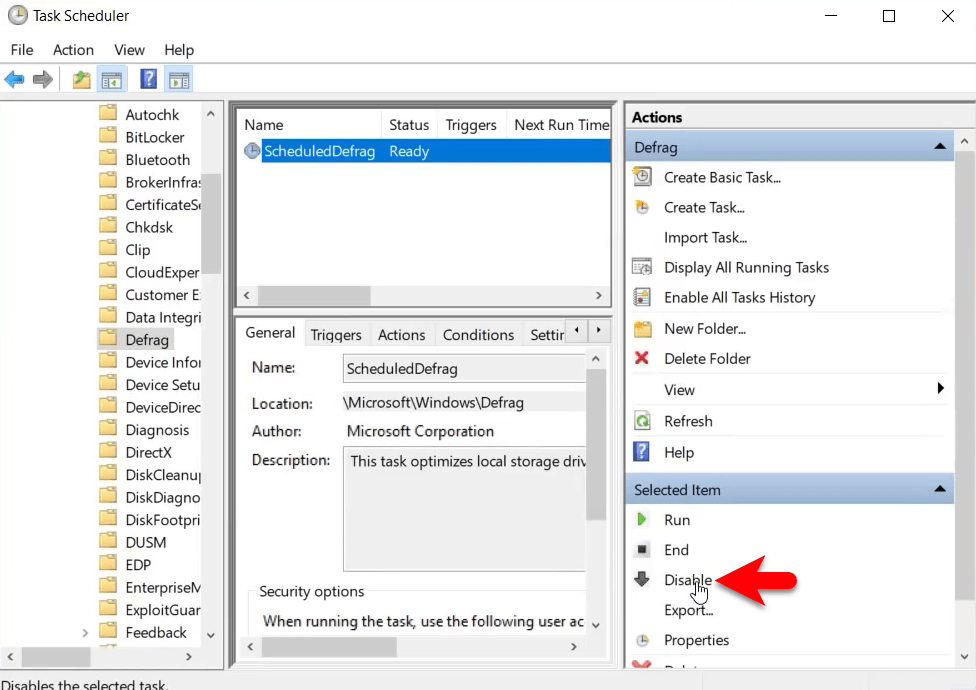Toggle the Show/Hide Console Tree icon
The height and width of the screenshot is (690, 976).
tap(112, 80)
